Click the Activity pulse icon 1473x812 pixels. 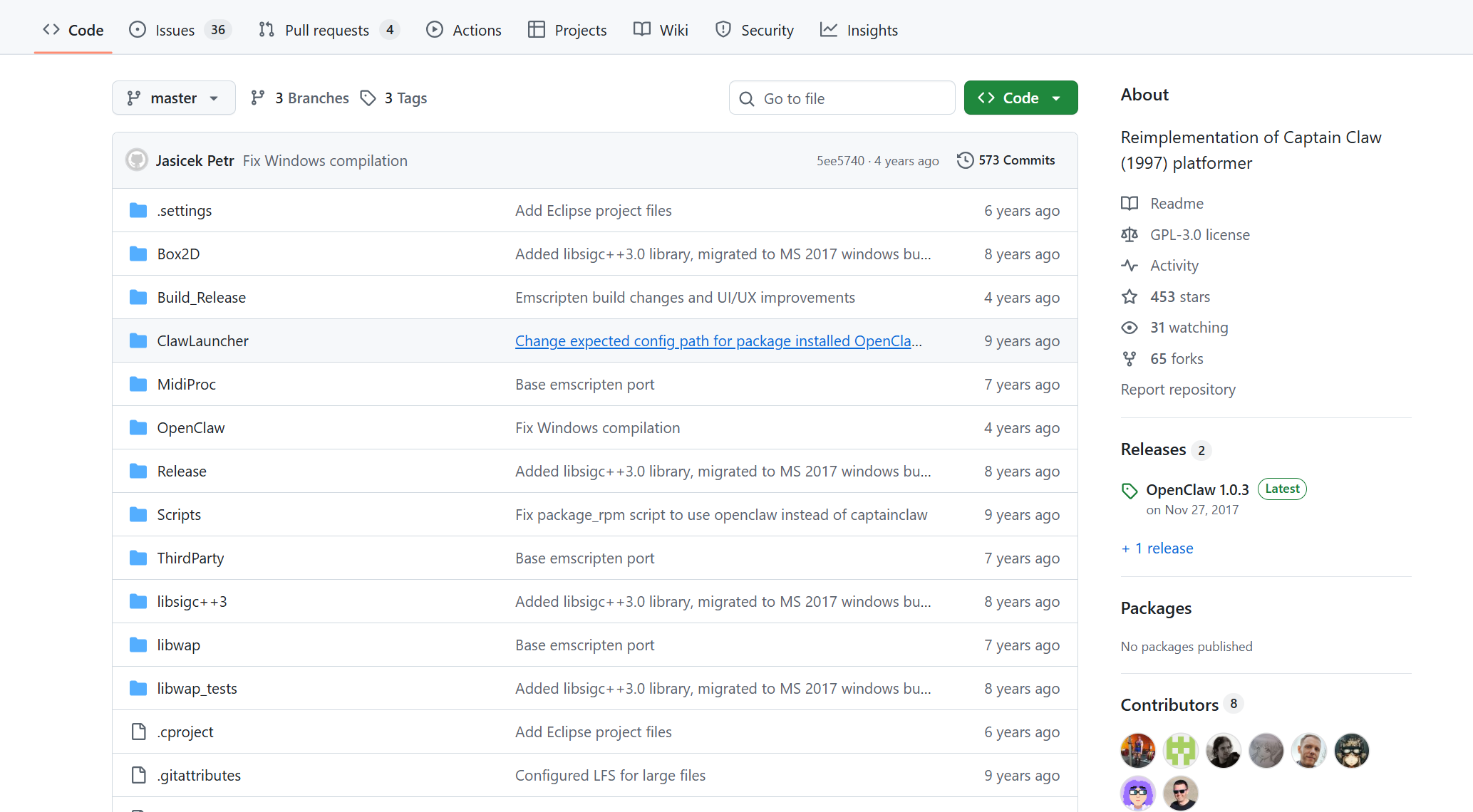point(1130,266)
